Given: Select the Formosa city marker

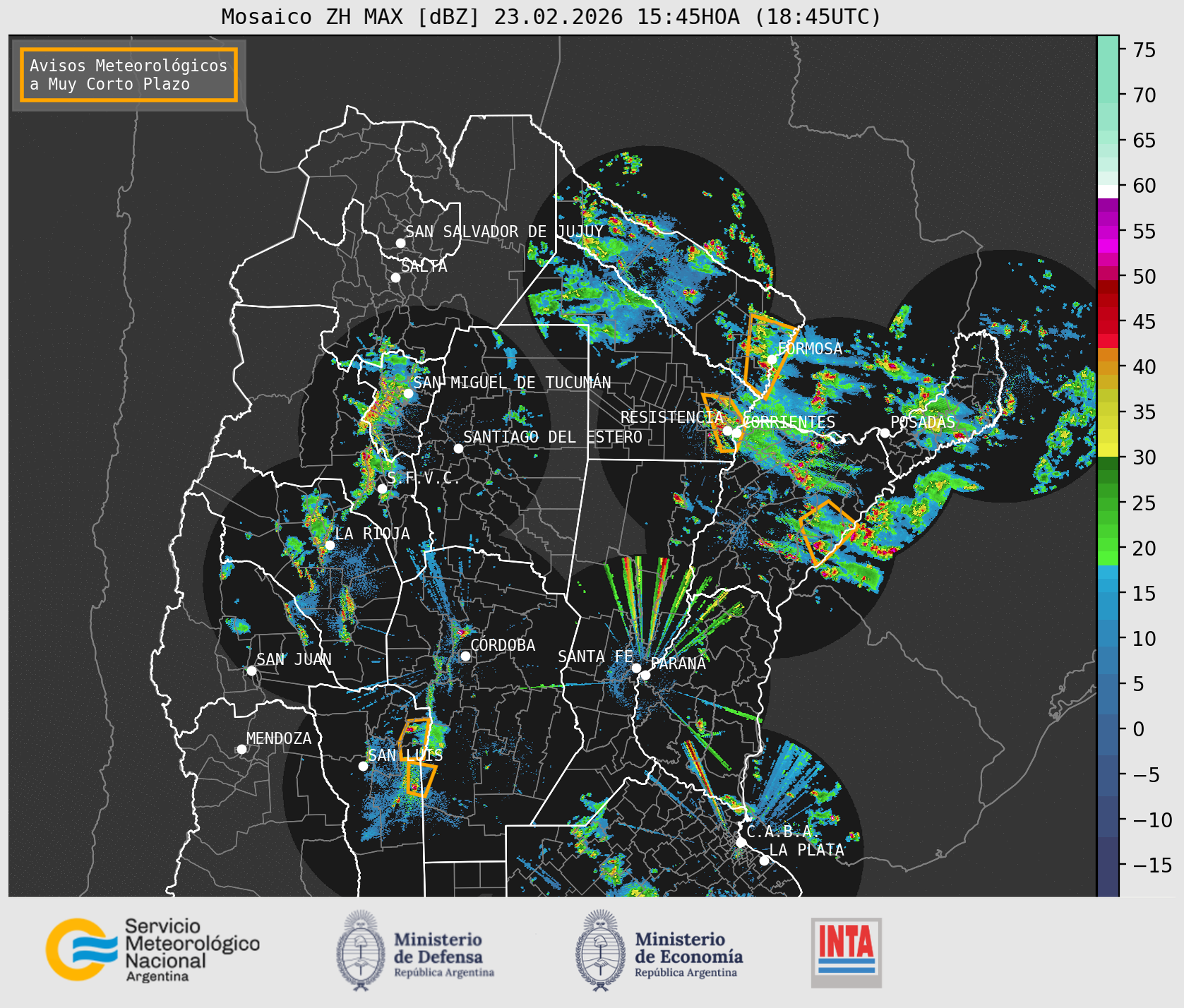Looking at the screenshot, I should point(772,359).
